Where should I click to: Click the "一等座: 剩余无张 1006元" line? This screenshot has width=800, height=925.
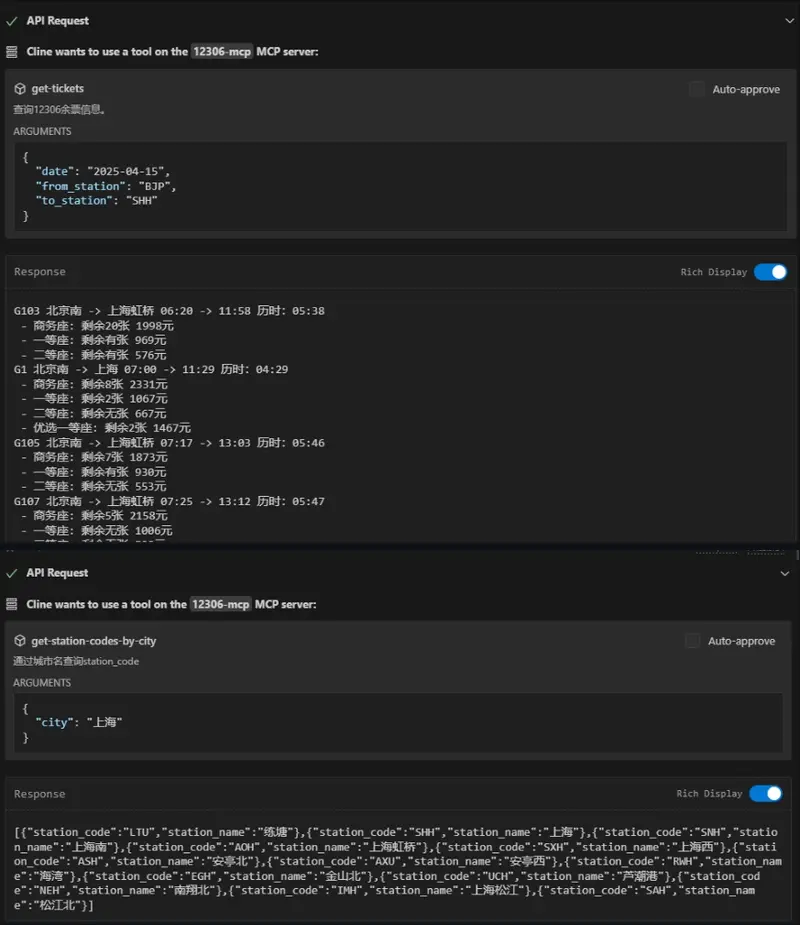click(x=97, y=530)
